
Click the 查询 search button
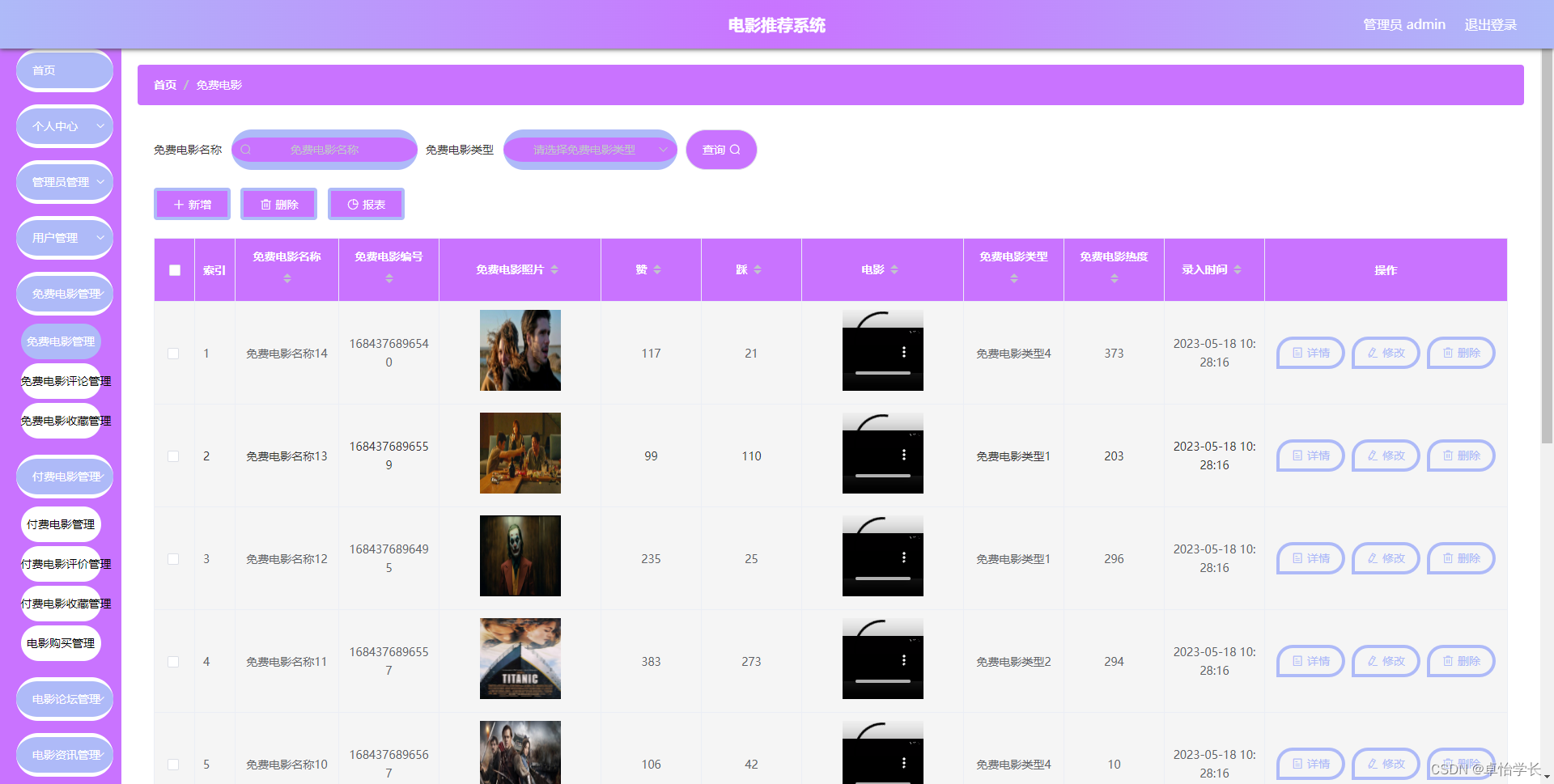coord(721,150)
